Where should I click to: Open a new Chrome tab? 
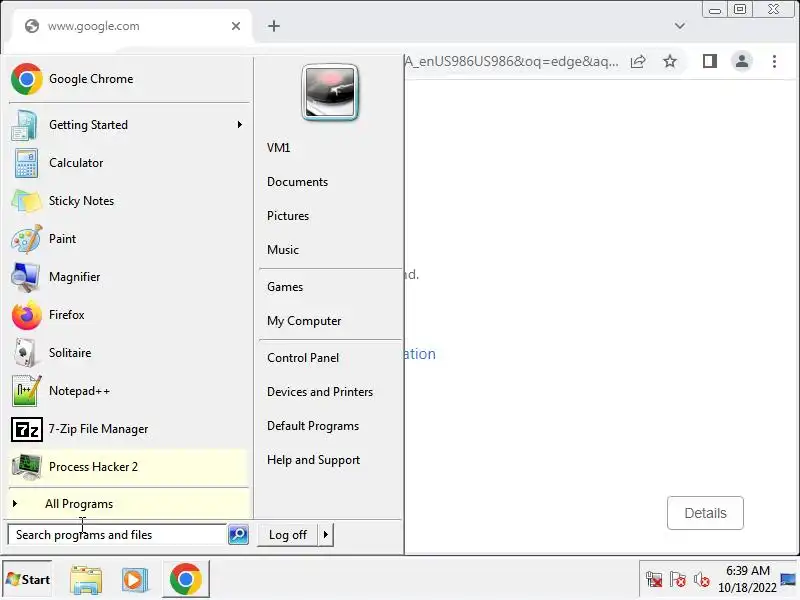(274, 26)
